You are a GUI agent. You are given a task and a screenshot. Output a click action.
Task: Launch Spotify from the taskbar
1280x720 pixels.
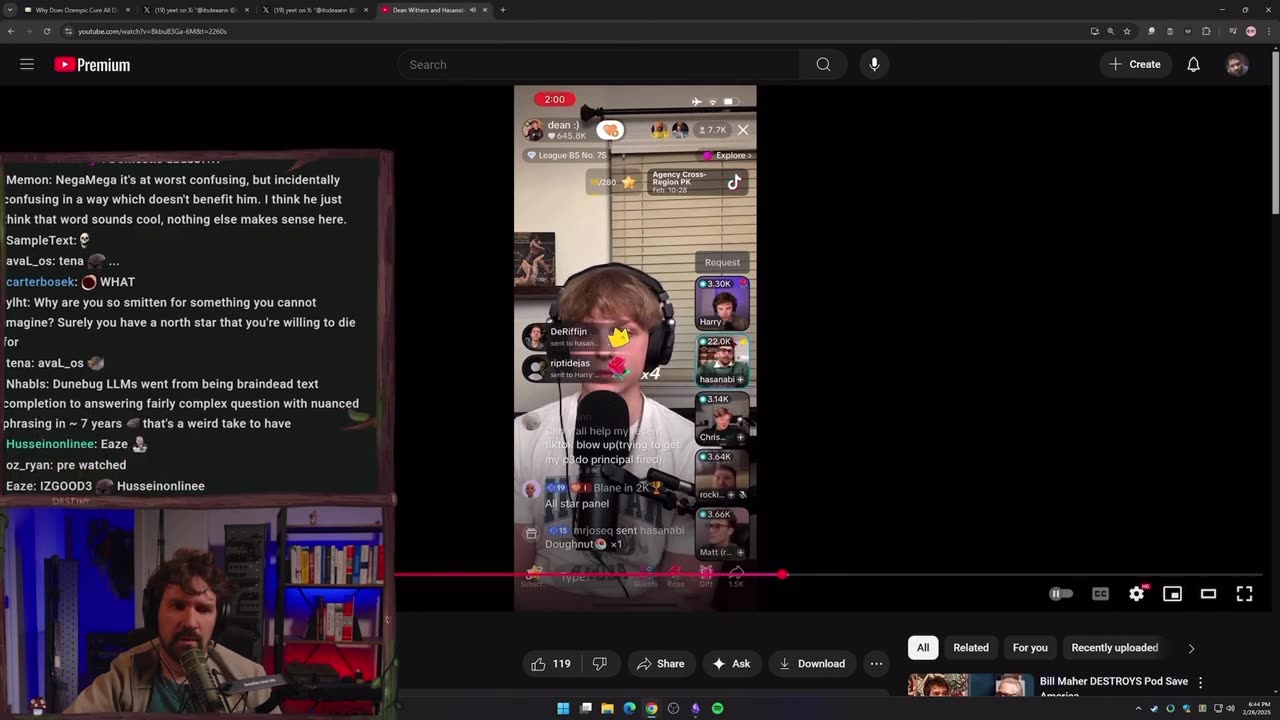(x=717, y=709)
